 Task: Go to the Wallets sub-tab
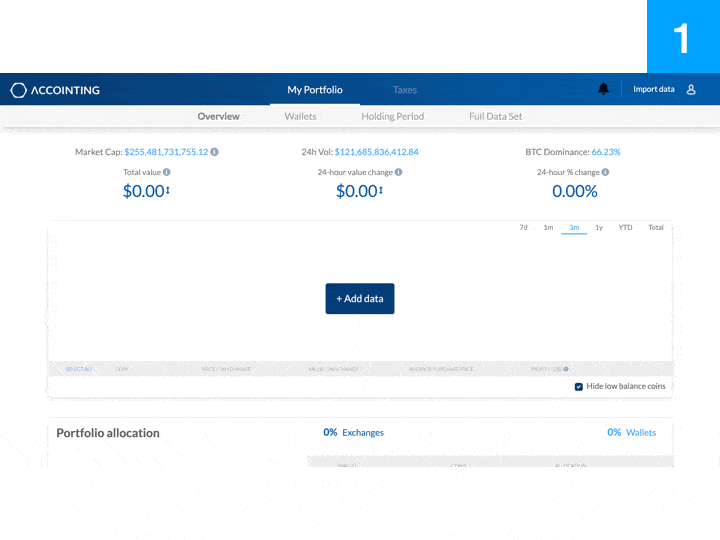300,116
